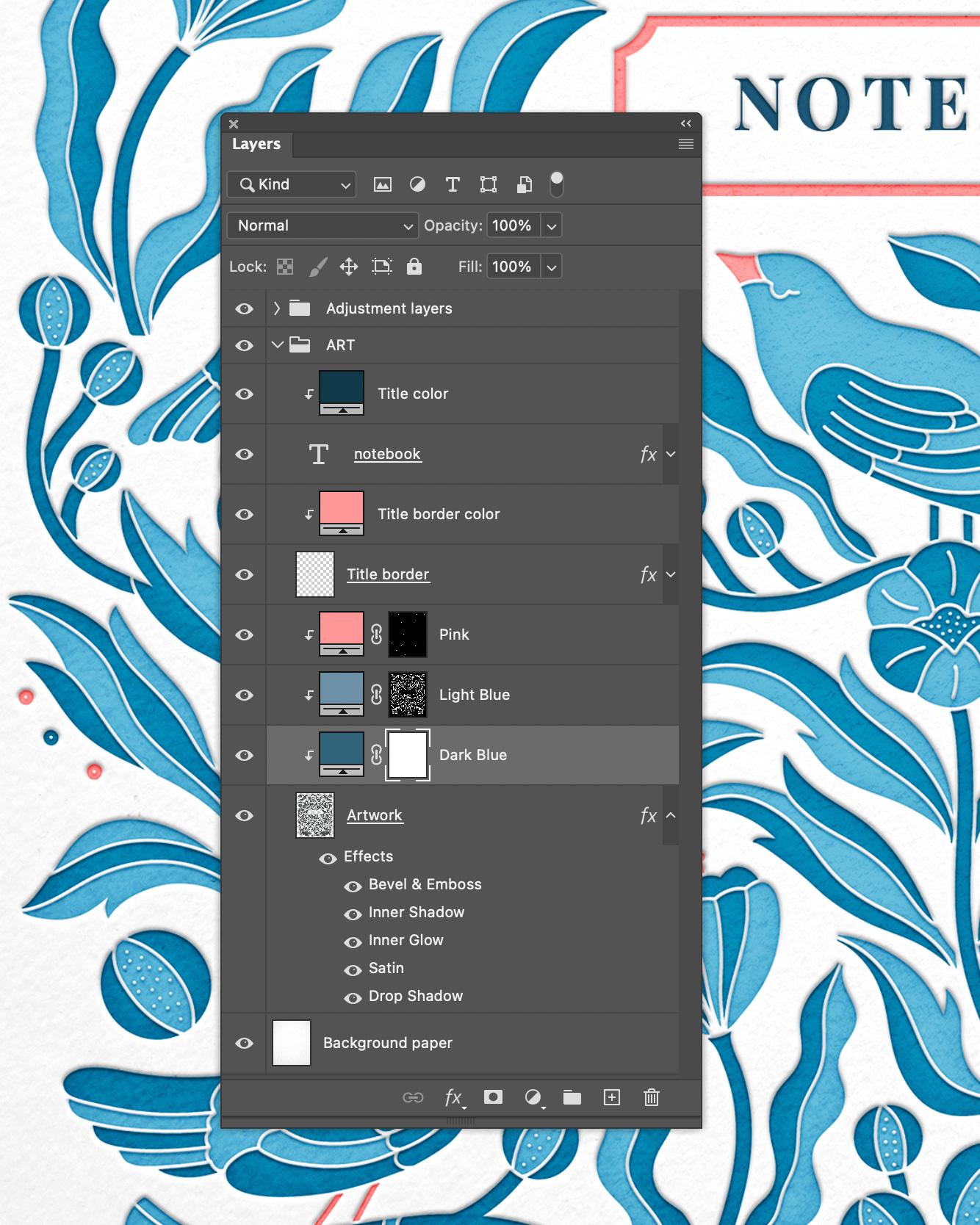The image size is (980, 1225).
Task: Toggle visibility of notebook text layer
Action: 245,455
